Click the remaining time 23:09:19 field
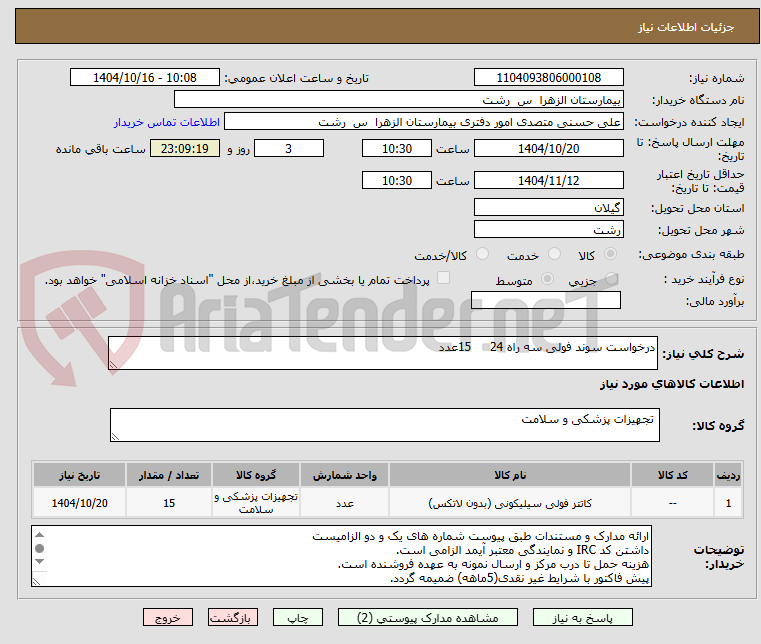 pyautogui.click(x=185, y=148)
